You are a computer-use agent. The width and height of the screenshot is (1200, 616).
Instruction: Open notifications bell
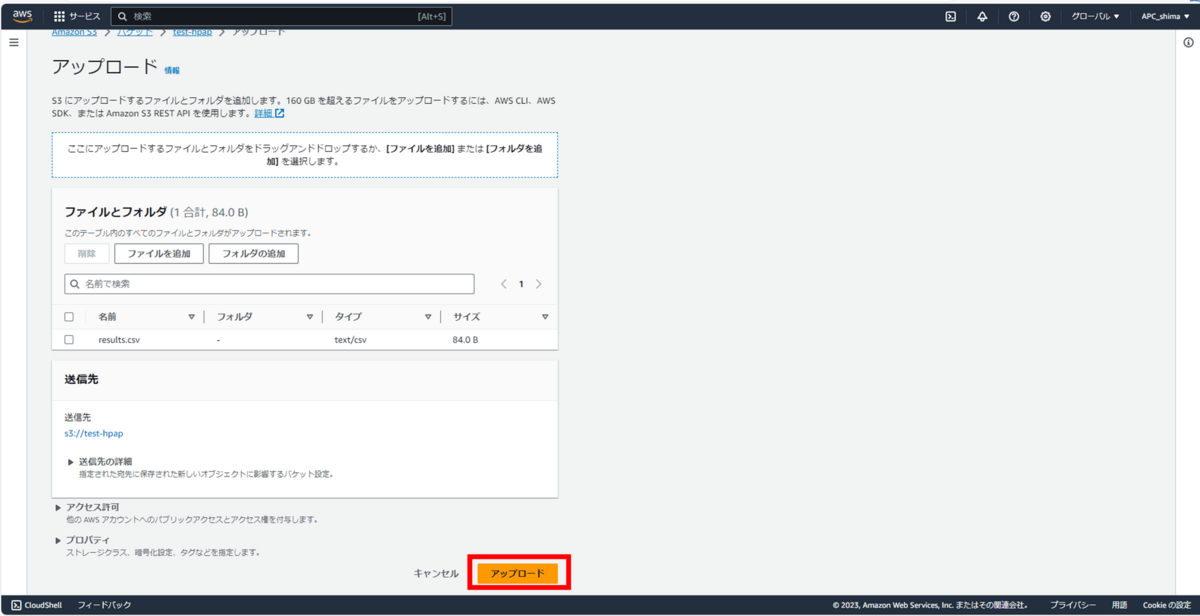982,16
